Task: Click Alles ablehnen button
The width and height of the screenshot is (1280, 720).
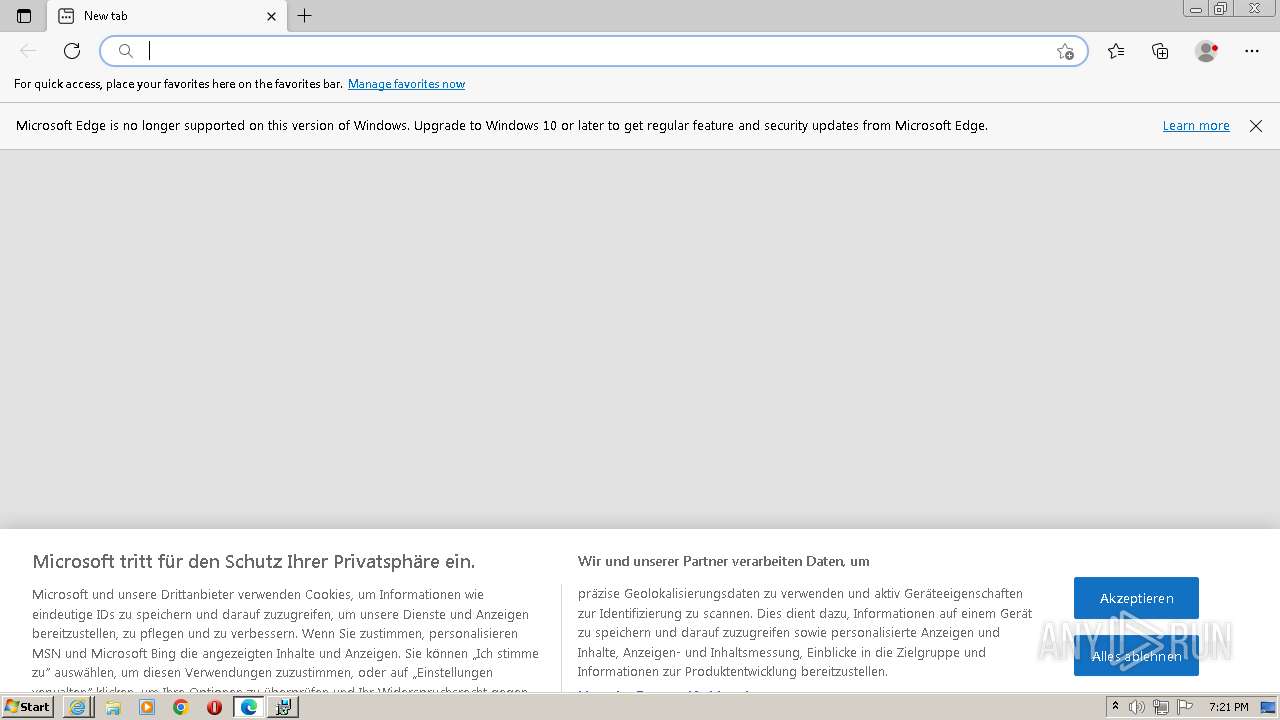Action: tap(1136, 656)
